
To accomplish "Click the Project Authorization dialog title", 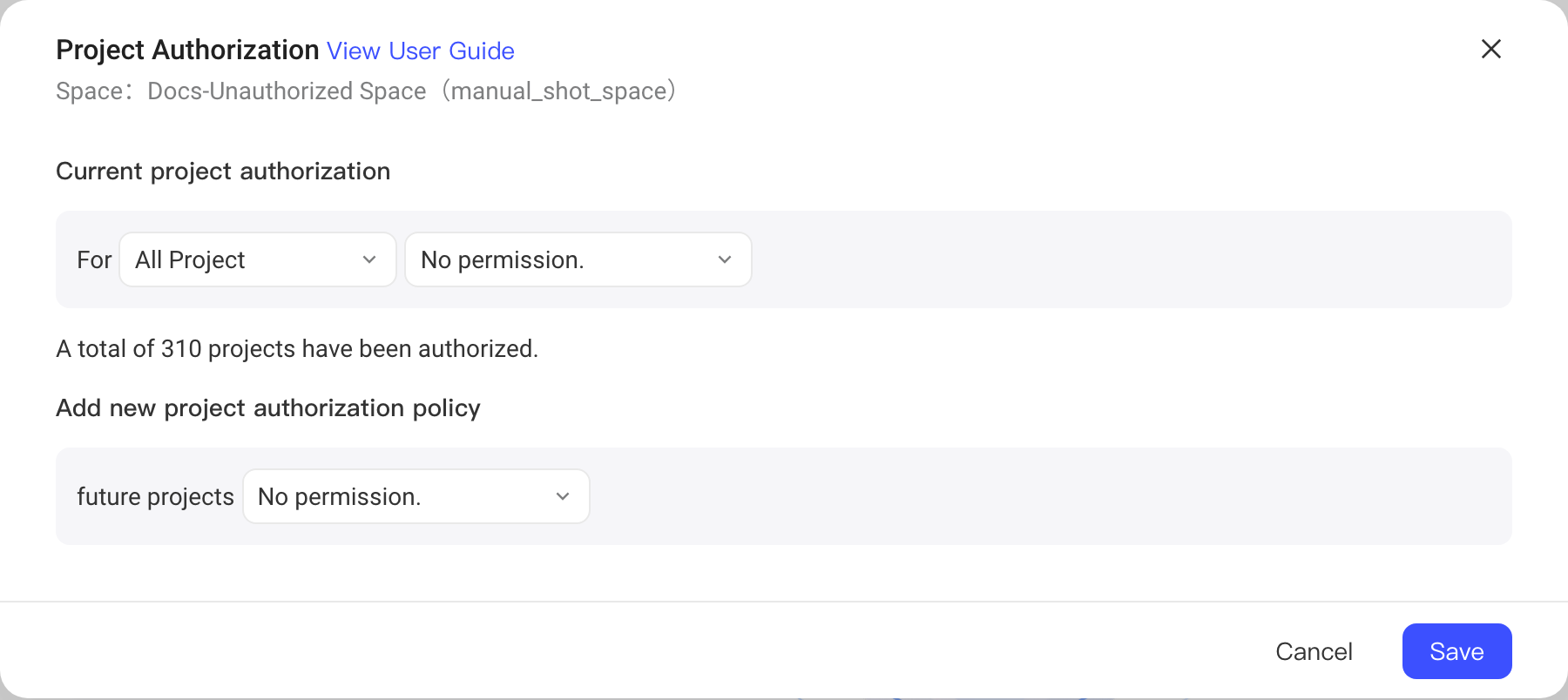I will click(187, 50).
